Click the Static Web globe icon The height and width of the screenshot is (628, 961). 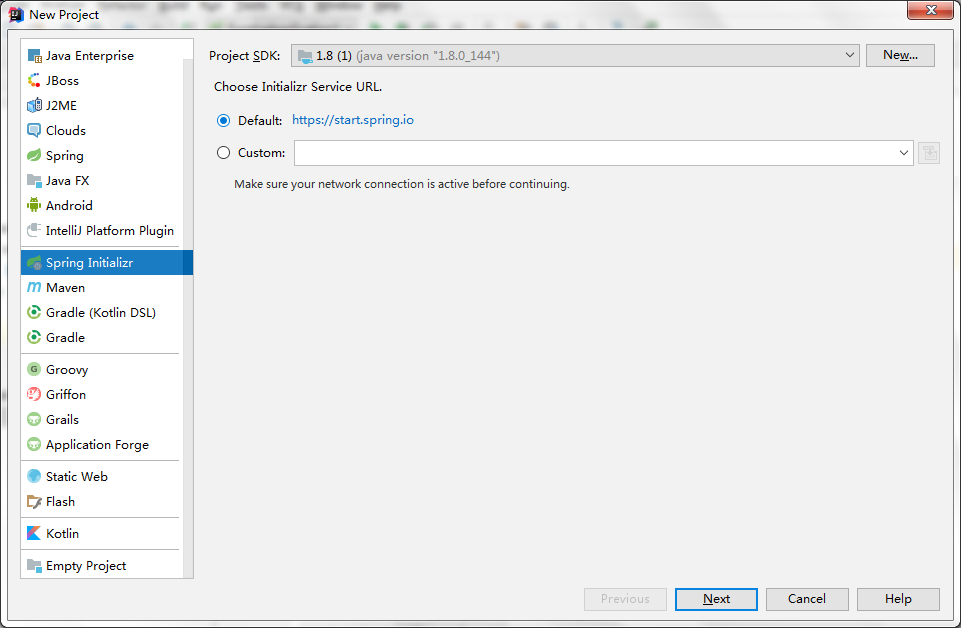click(34, 477)
